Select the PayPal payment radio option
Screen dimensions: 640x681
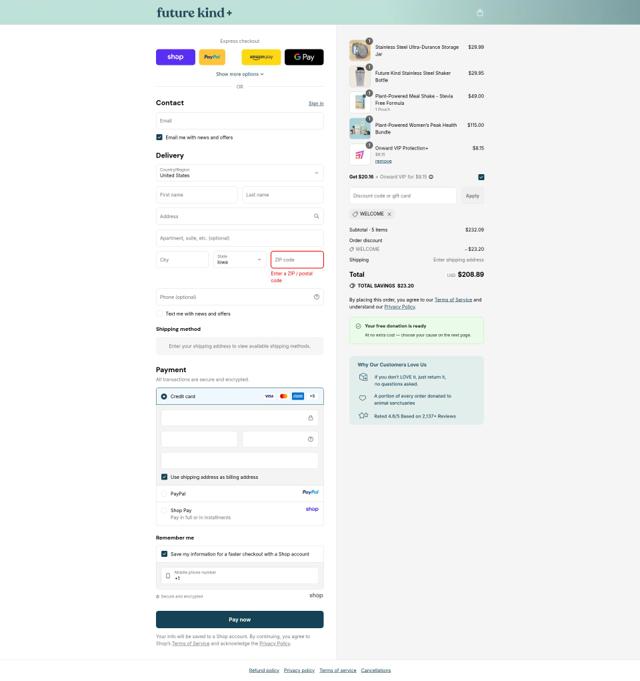(x=164, y=494)
